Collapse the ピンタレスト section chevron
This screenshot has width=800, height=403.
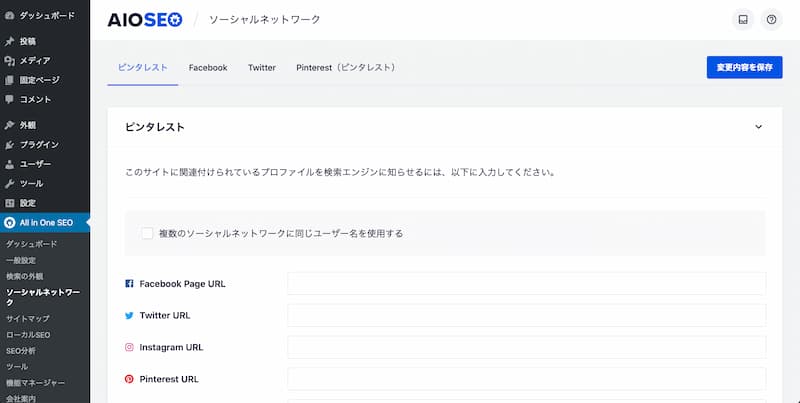[758, 127]
